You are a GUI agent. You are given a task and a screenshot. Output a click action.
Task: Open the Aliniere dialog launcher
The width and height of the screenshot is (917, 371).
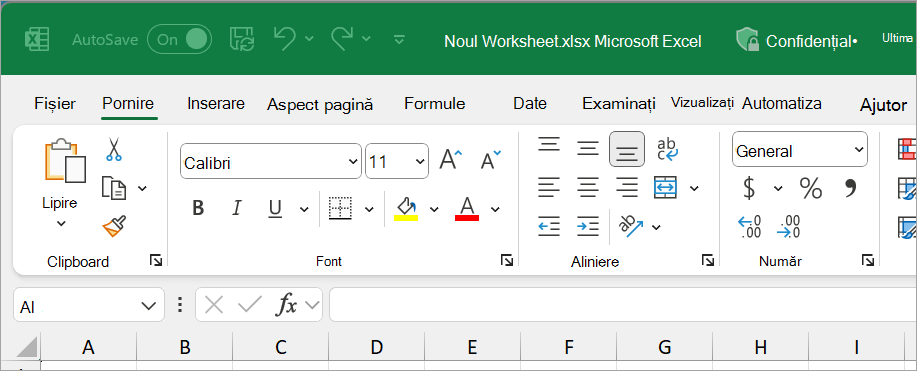[708, 260]
